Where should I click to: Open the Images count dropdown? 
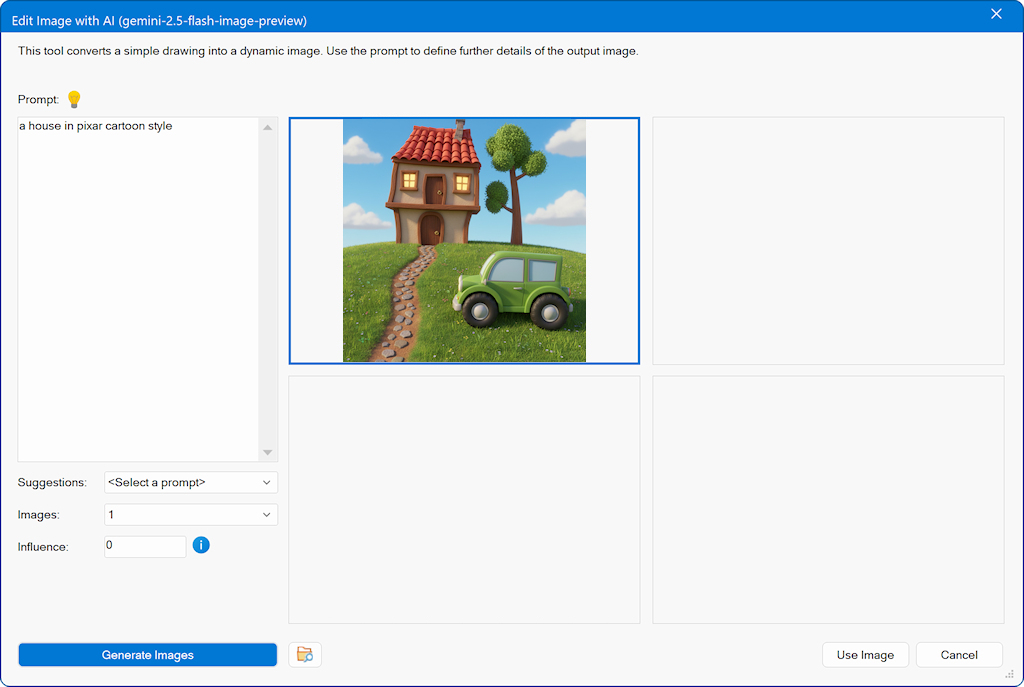click(x=191, y=515)
